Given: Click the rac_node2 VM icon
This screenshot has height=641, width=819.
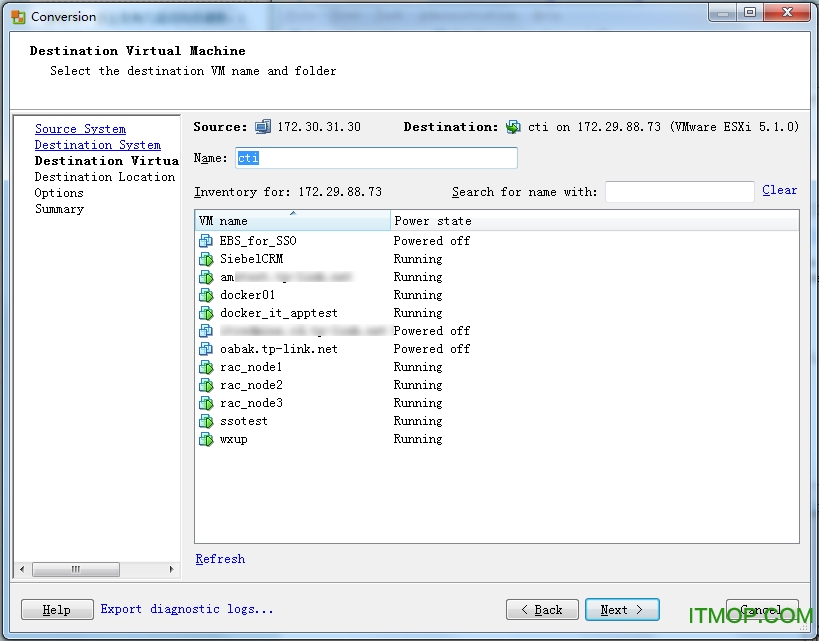Looking at the screenshot, I should 206,385.
